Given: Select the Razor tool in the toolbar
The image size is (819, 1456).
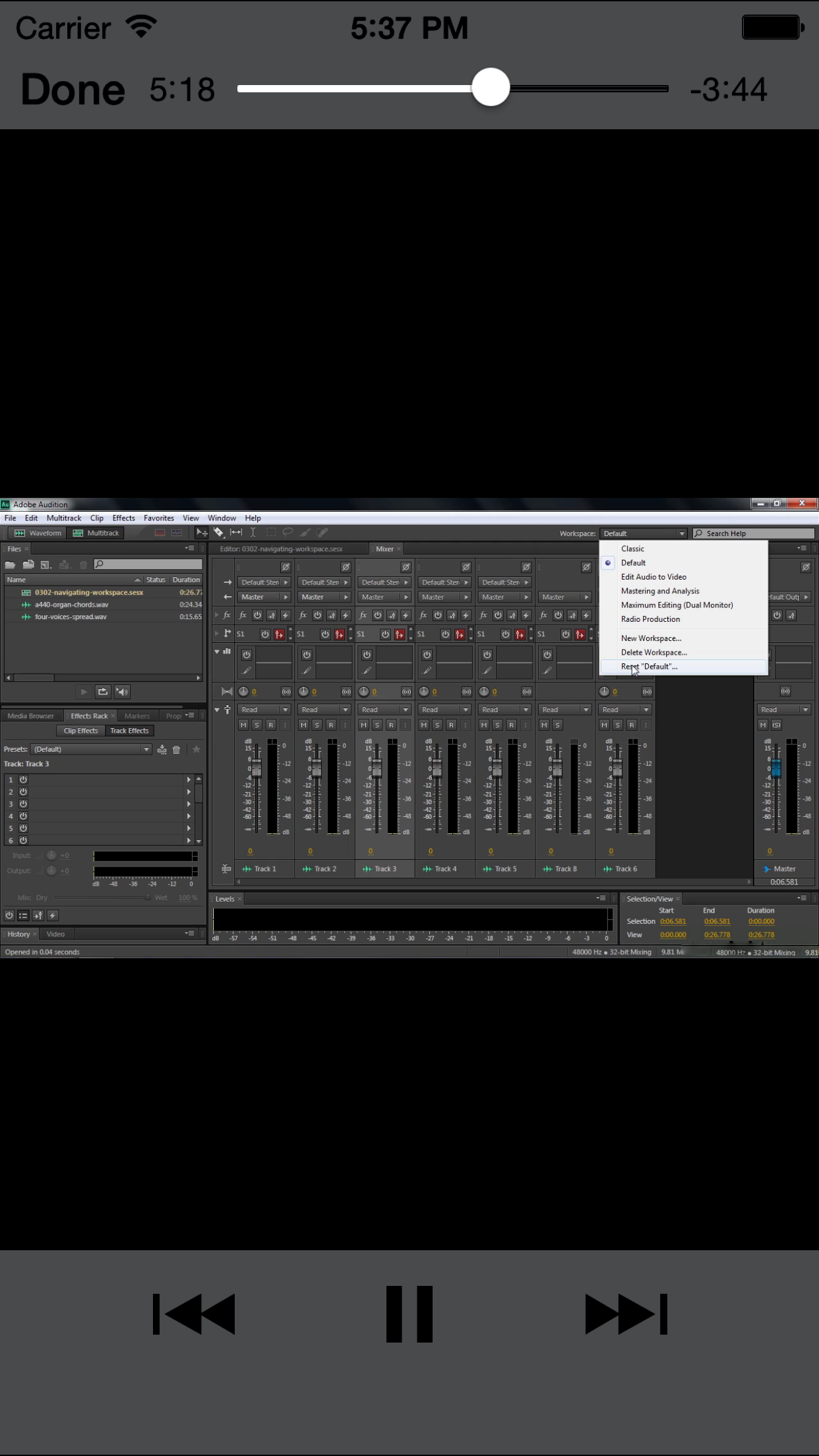Looking at the screenshot, I should click(x=218, y=532).
